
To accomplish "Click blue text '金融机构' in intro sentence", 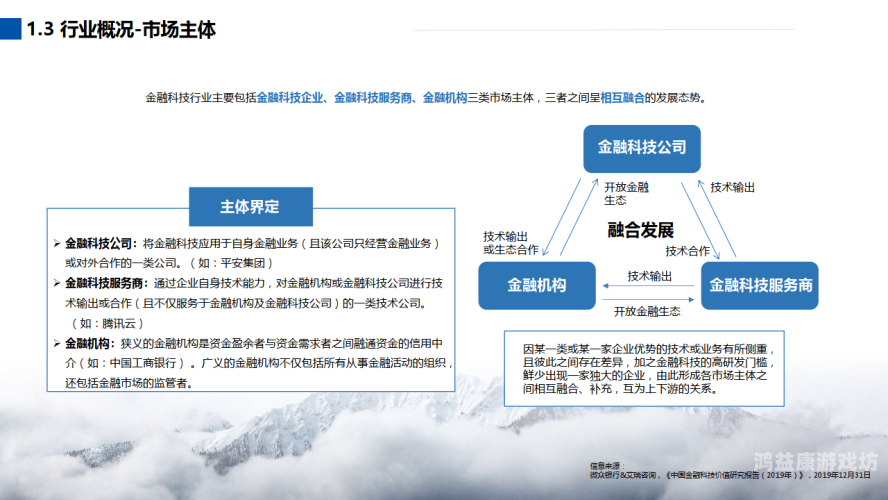I will pyautogui.click(x=445, y=98).
